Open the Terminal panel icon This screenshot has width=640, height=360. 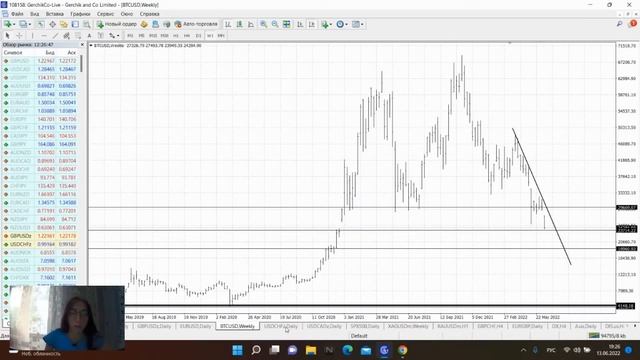(75, 24)
